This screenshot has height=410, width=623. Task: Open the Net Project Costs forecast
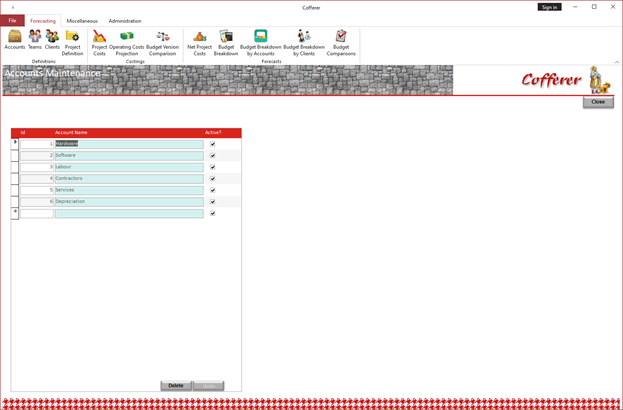coord(199,43)
